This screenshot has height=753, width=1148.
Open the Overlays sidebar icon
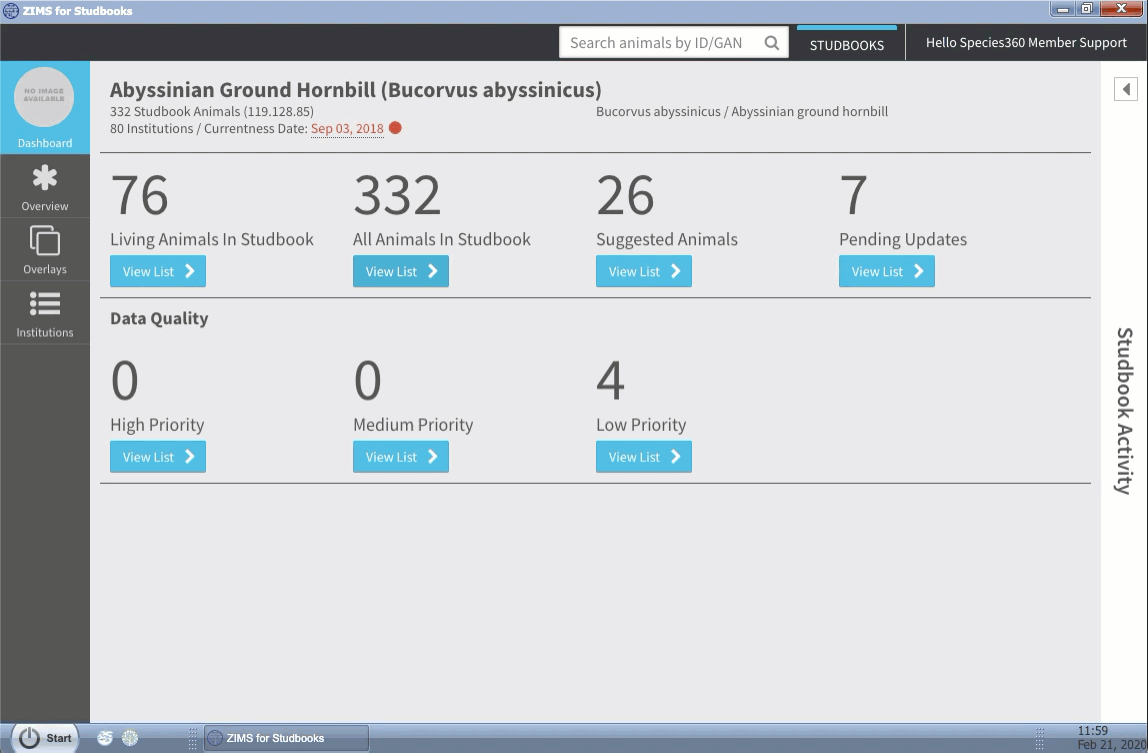(45, 241)
